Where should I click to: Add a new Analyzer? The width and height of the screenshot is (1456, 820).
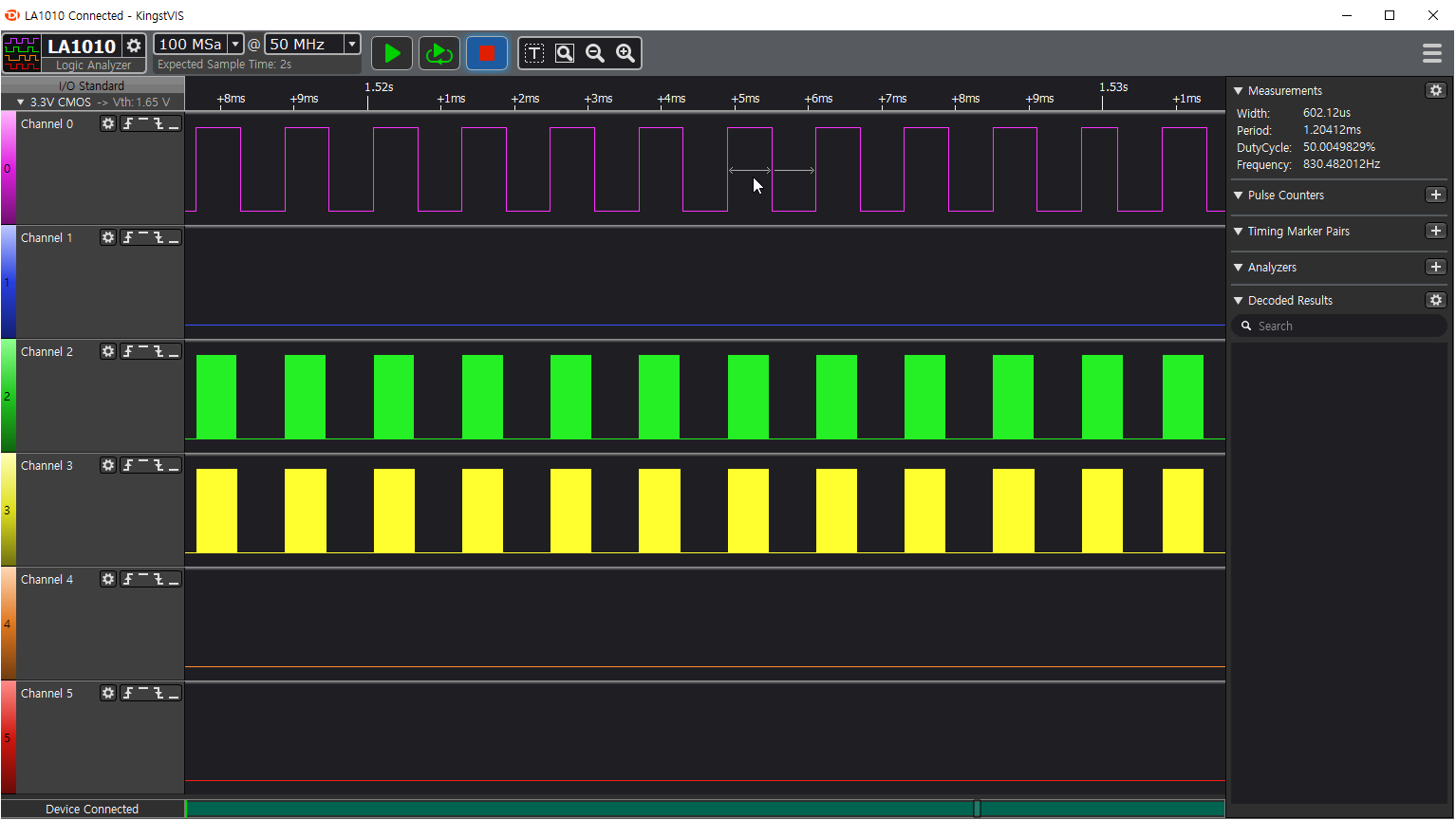point(1435,268)
